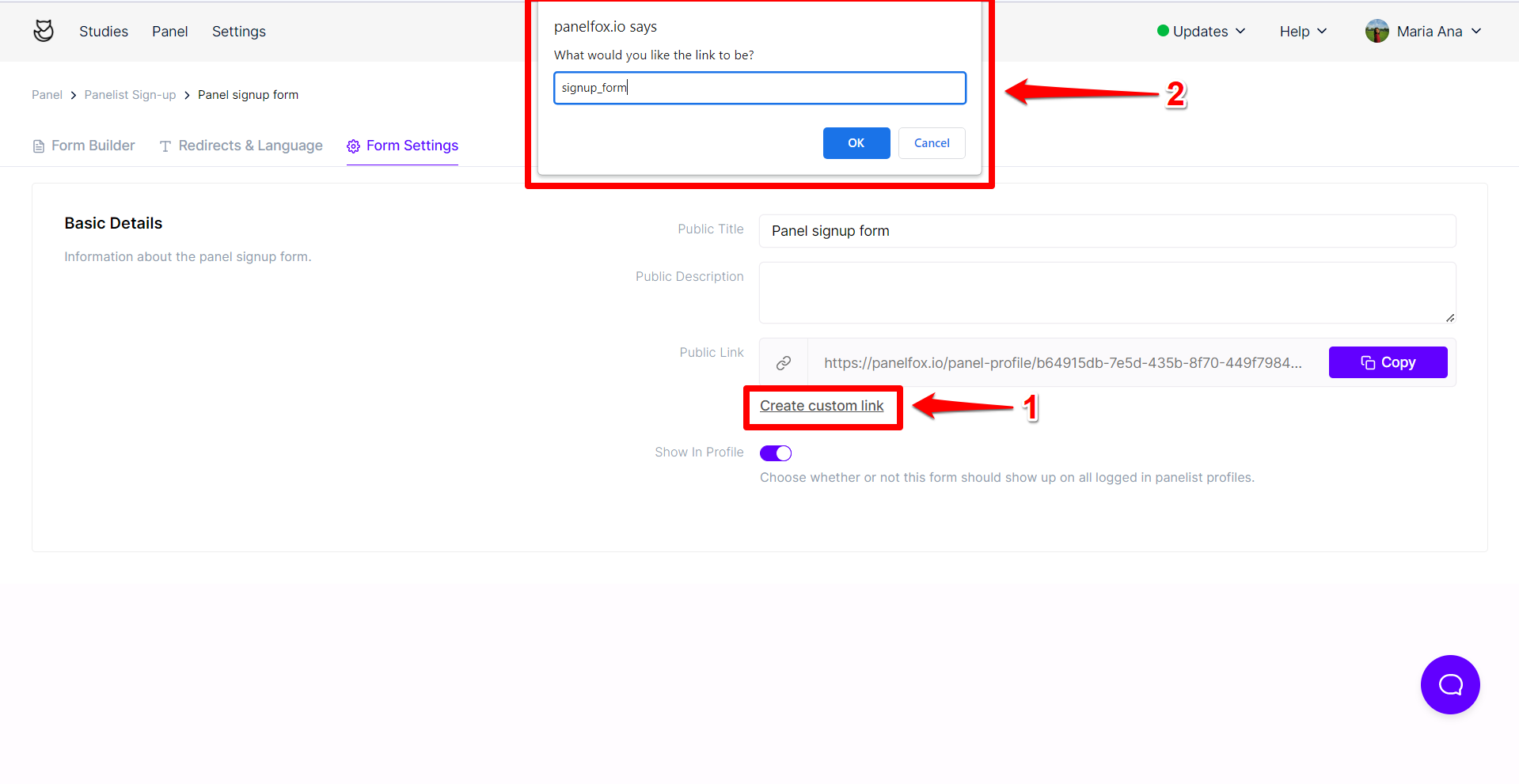Select the Form Settings tab
Viewport: 1519px width, 784px height.
click(x=402, y=146)
